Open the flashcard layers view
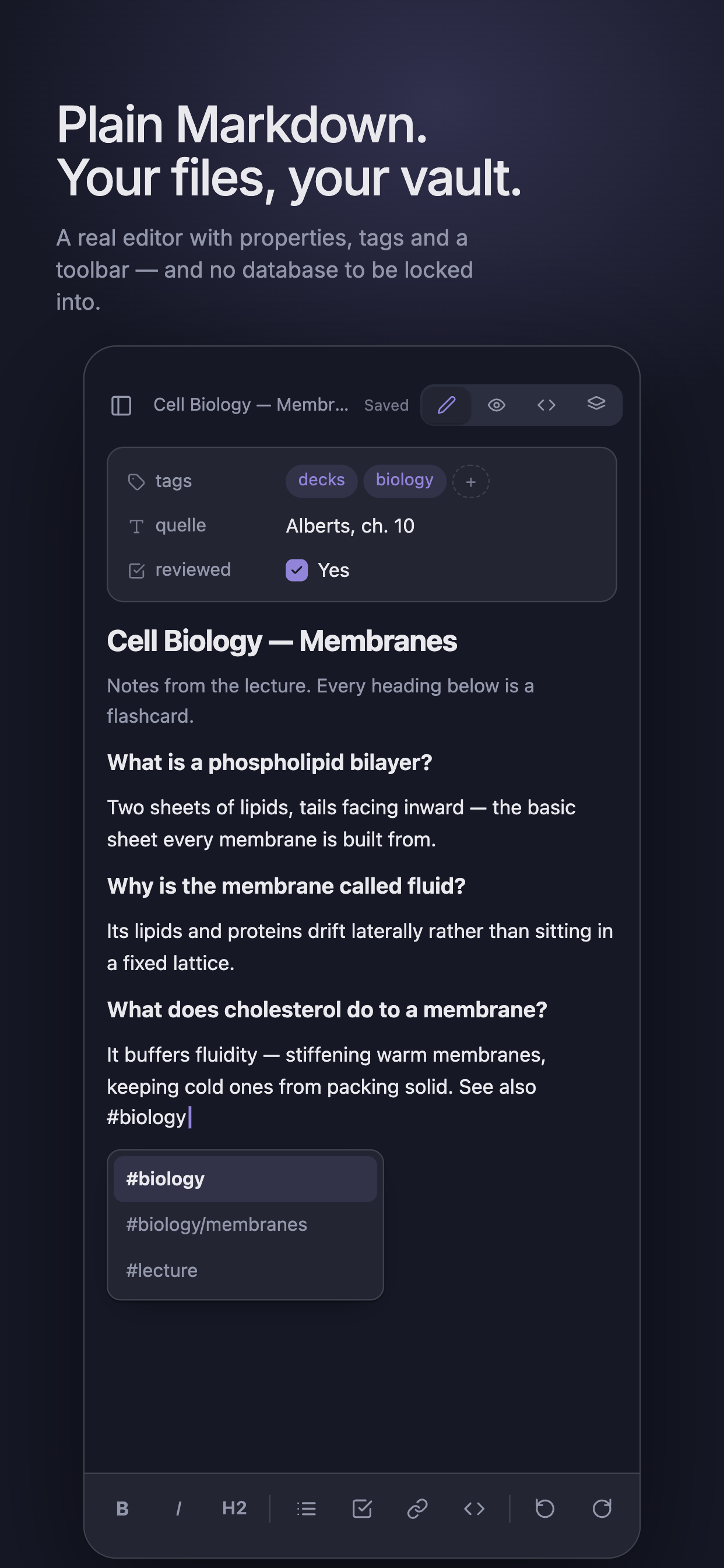 coord(596,405)
